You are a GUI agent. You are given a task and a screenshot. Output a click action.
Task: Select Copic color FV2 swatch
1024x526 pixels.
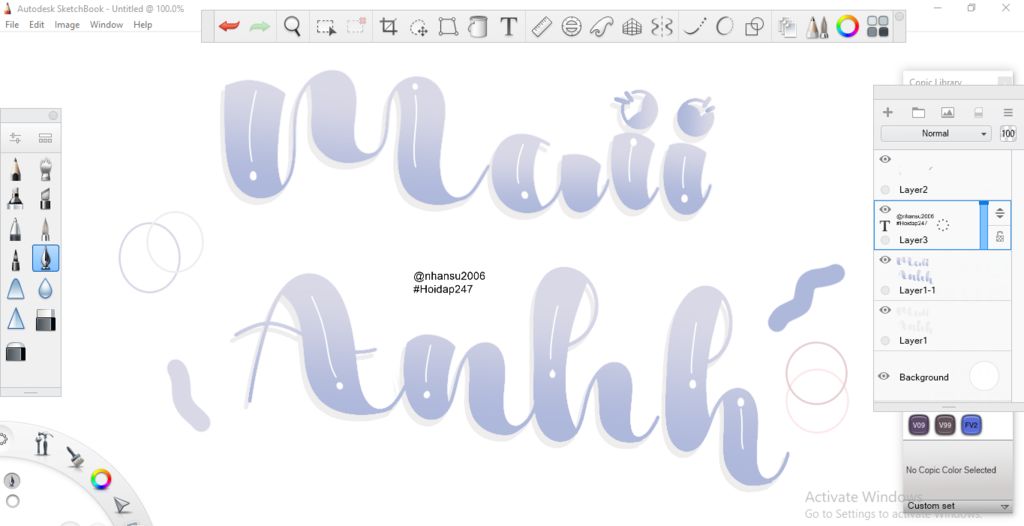(x=971, y=425)
